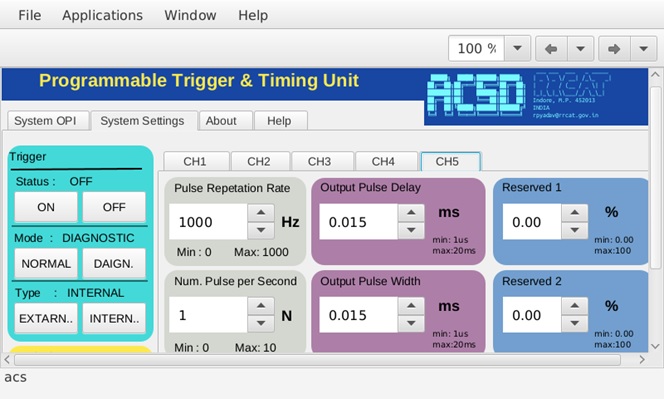Open the Help tab below the title
Screen dimensions: 664x399
(x=280, y=121)
